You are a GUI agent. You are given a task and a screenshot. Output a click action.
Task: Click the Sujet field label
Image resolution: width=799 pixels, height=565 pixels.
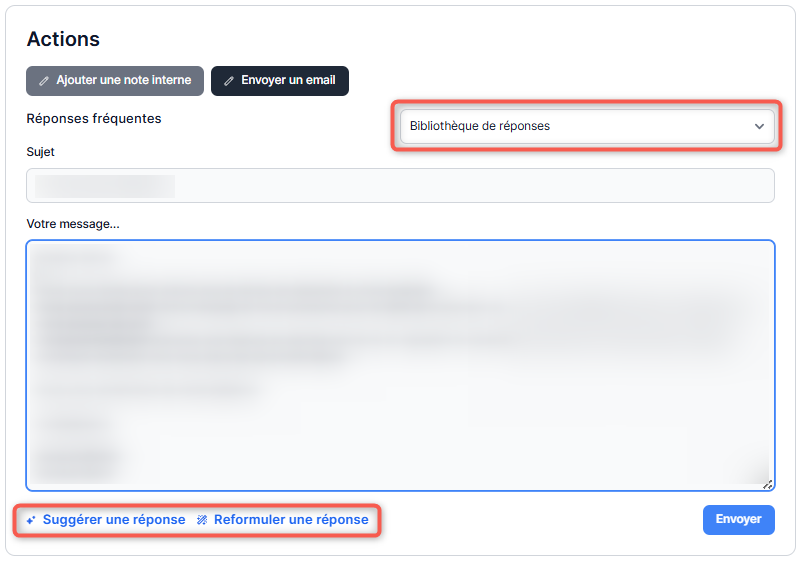[x=41, y=152]
